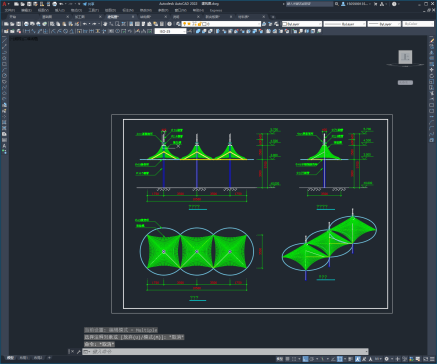Click the title bar search input box

(x=309, y=4)
